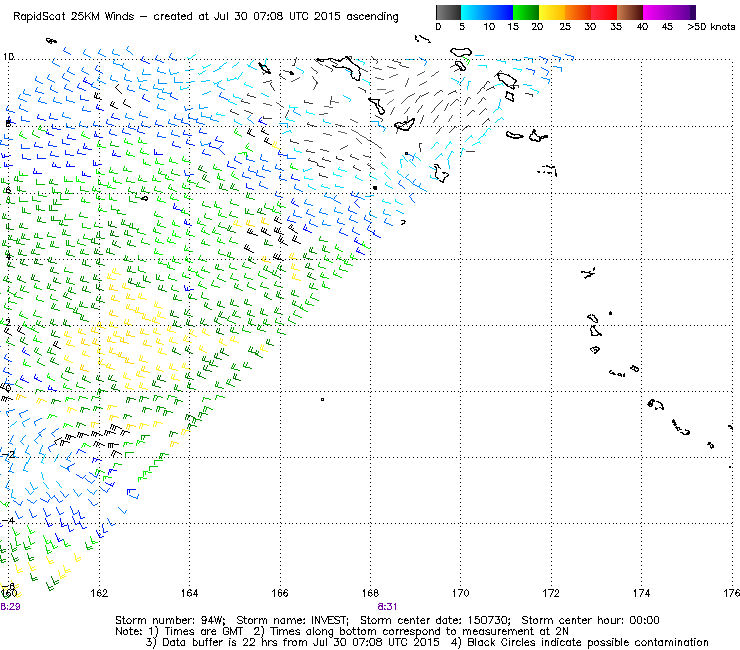Image resolution: width=740 pixels, height=650 pixels.
Task: Click the chart title 'RapidScat 25KM Winds'
Action: [75, 17]
